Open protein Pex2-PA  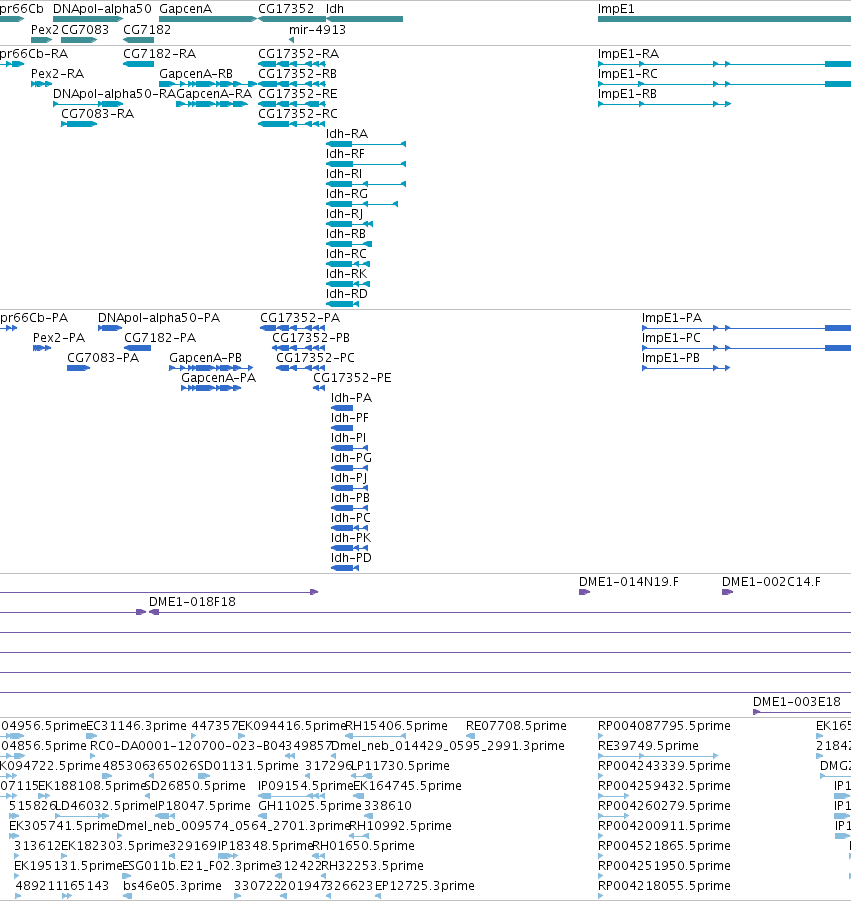click(59, 338)
